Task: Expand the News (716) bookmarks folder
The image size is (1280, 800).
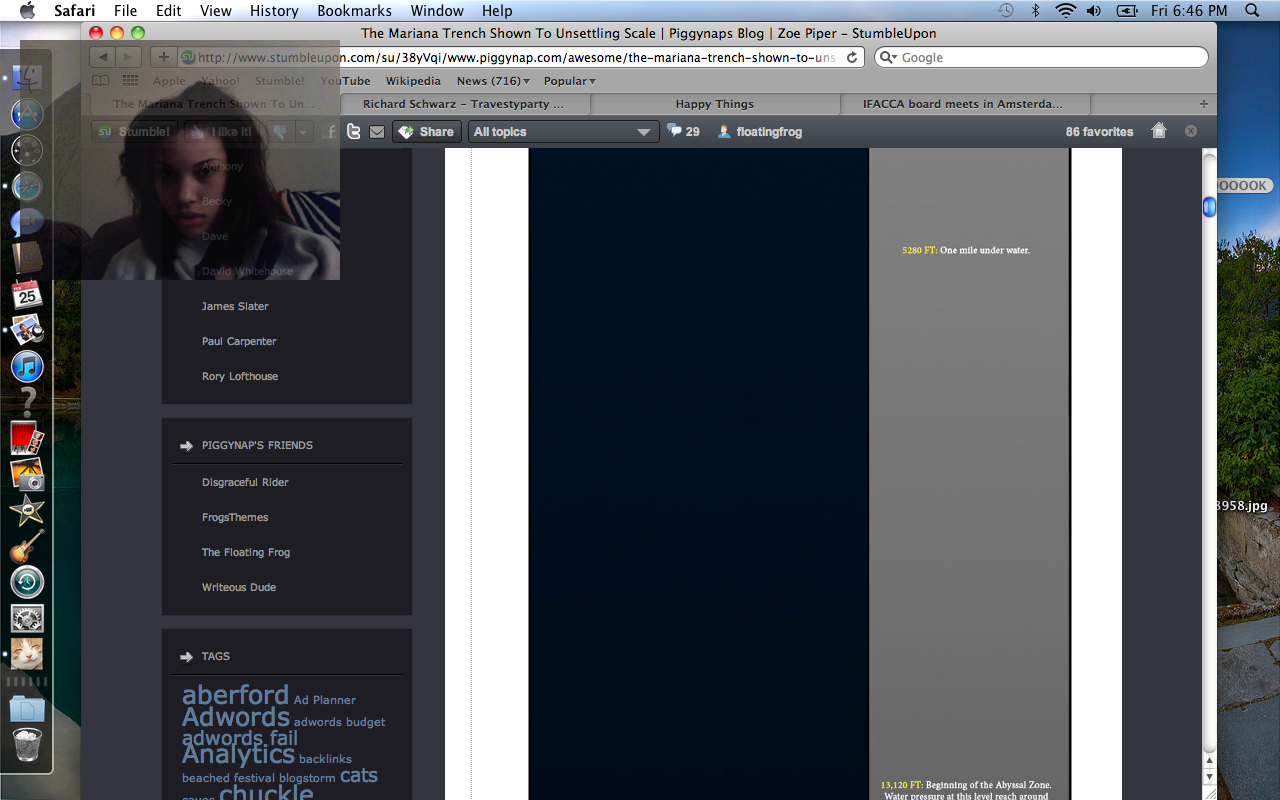Action: coord(493,81)
